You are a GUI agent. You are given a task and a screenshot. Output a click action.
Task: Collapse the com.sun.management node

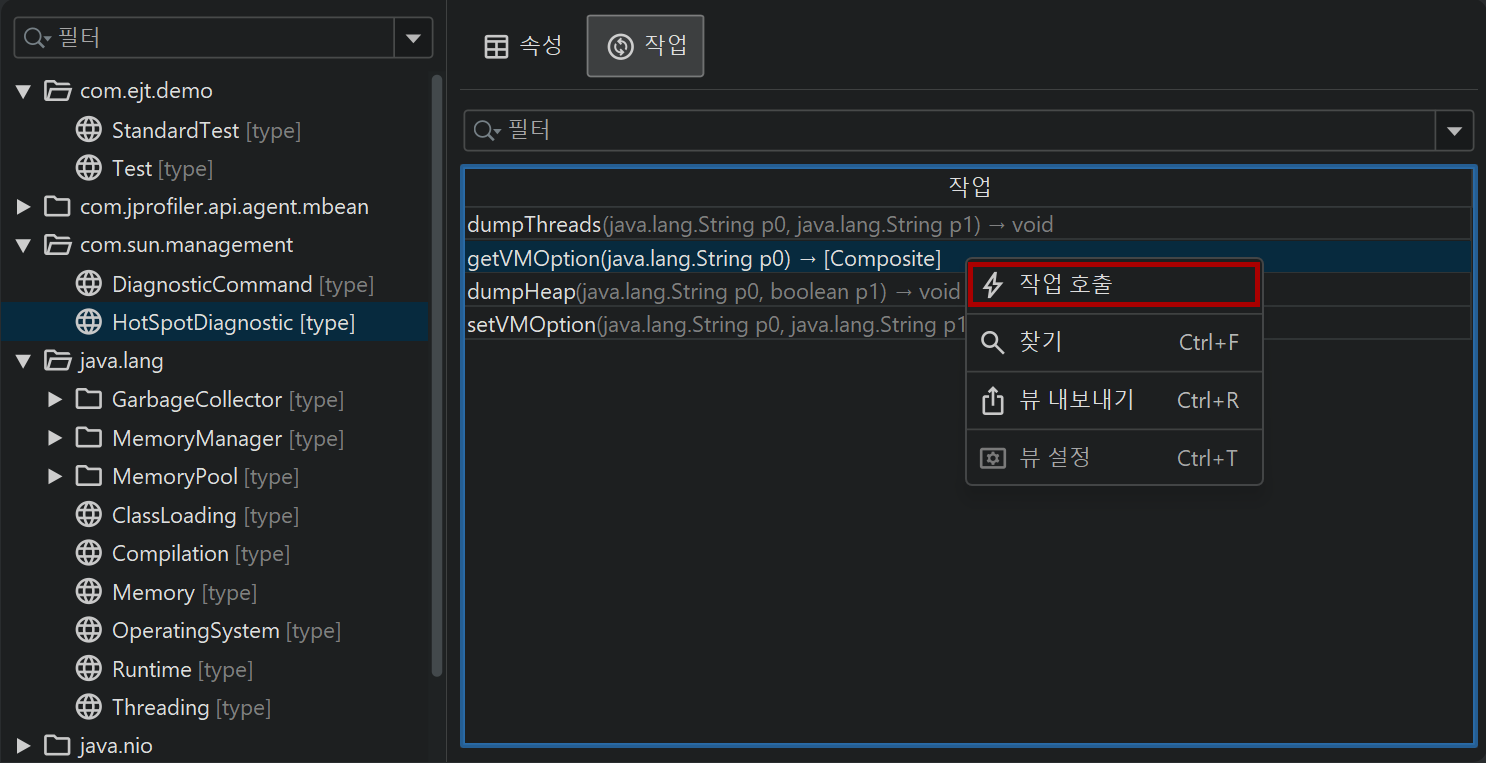24,245
